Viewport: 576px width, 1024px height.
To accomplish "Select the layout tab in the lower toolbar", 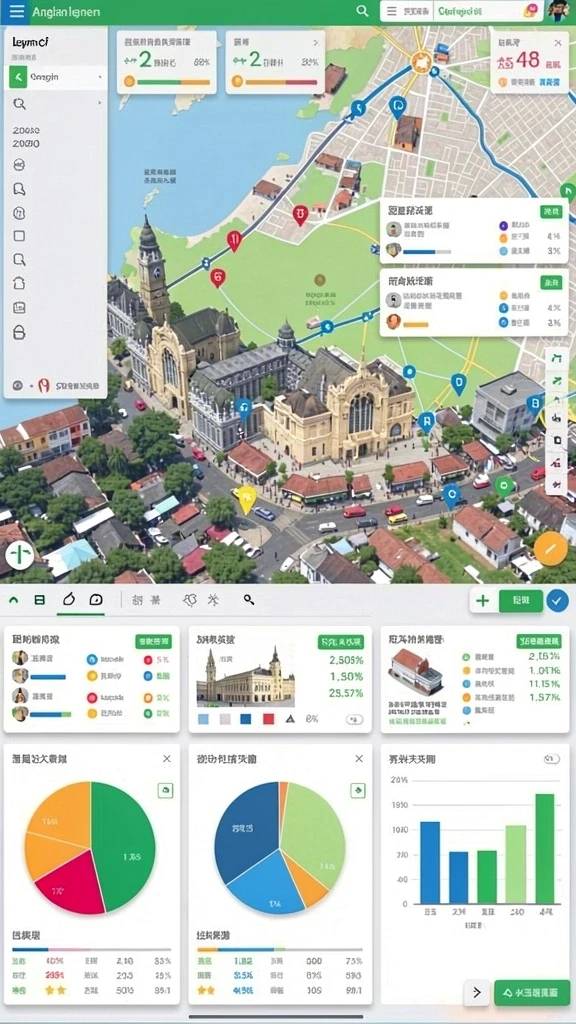I will click(40, 600).
